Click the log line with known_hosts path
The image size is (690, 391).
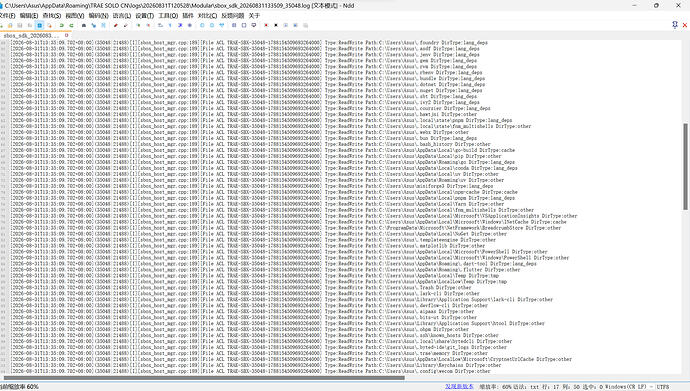tap(254, 335)
